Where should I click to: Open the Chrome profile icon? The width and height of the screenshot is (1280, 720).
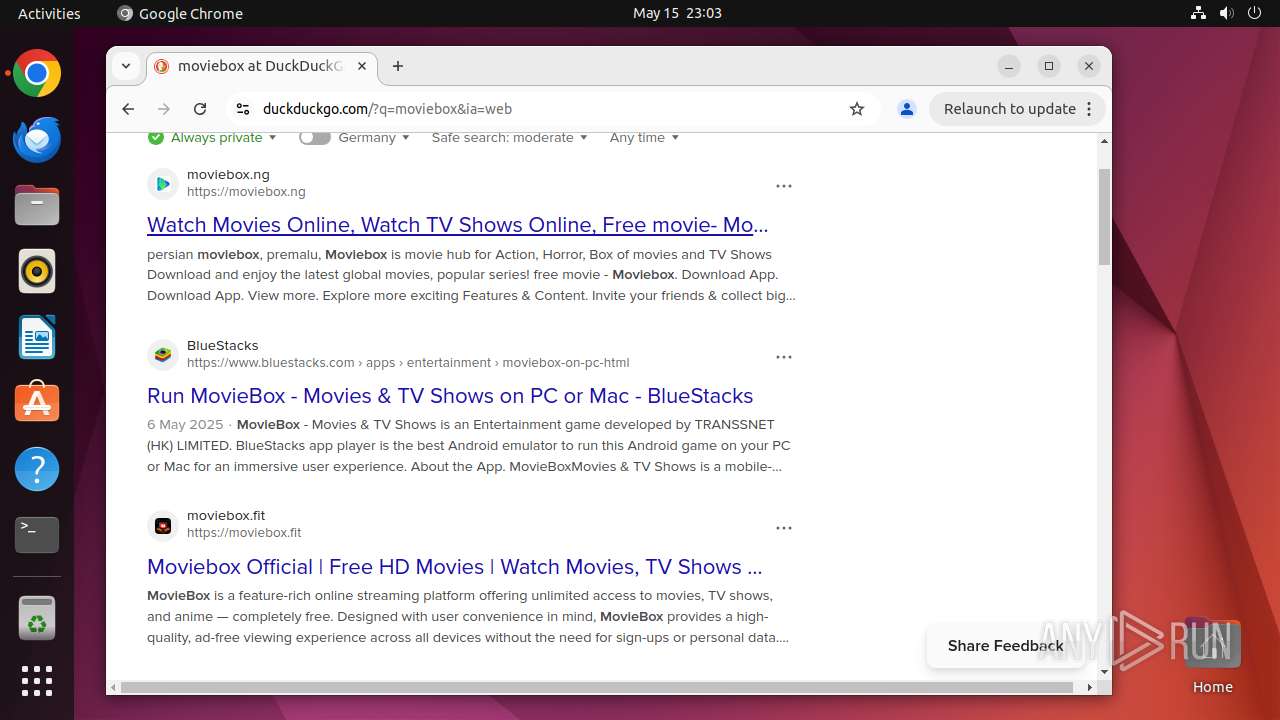pos(907,109)
